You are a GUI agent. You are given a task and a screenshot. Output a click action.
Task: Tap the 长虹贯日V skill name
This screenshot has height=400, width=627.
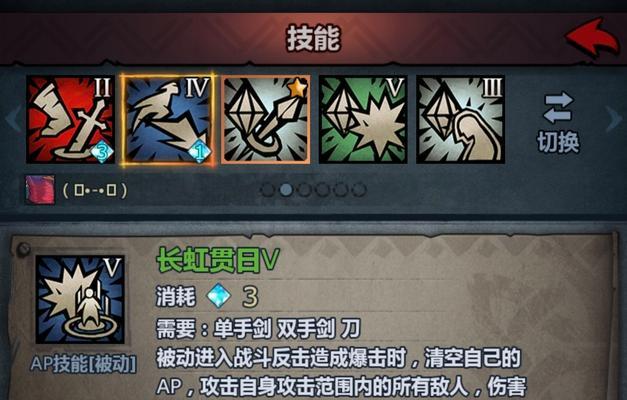pos(218,260)
